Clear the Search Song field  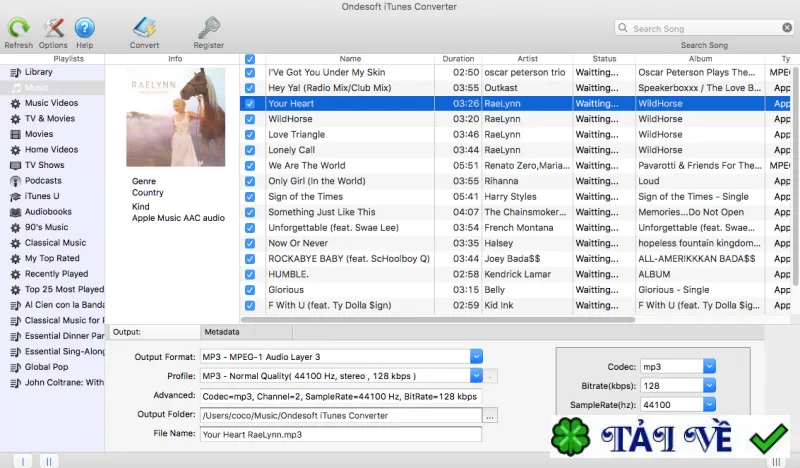click(787, 28)
